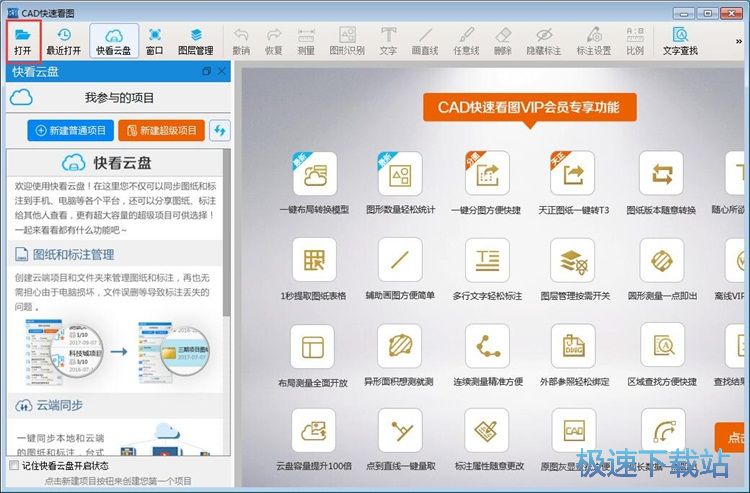This screenshot has width=750, height=493.
Task: Open 图形识别 shape recognition tool
Action: click(347, 41)
